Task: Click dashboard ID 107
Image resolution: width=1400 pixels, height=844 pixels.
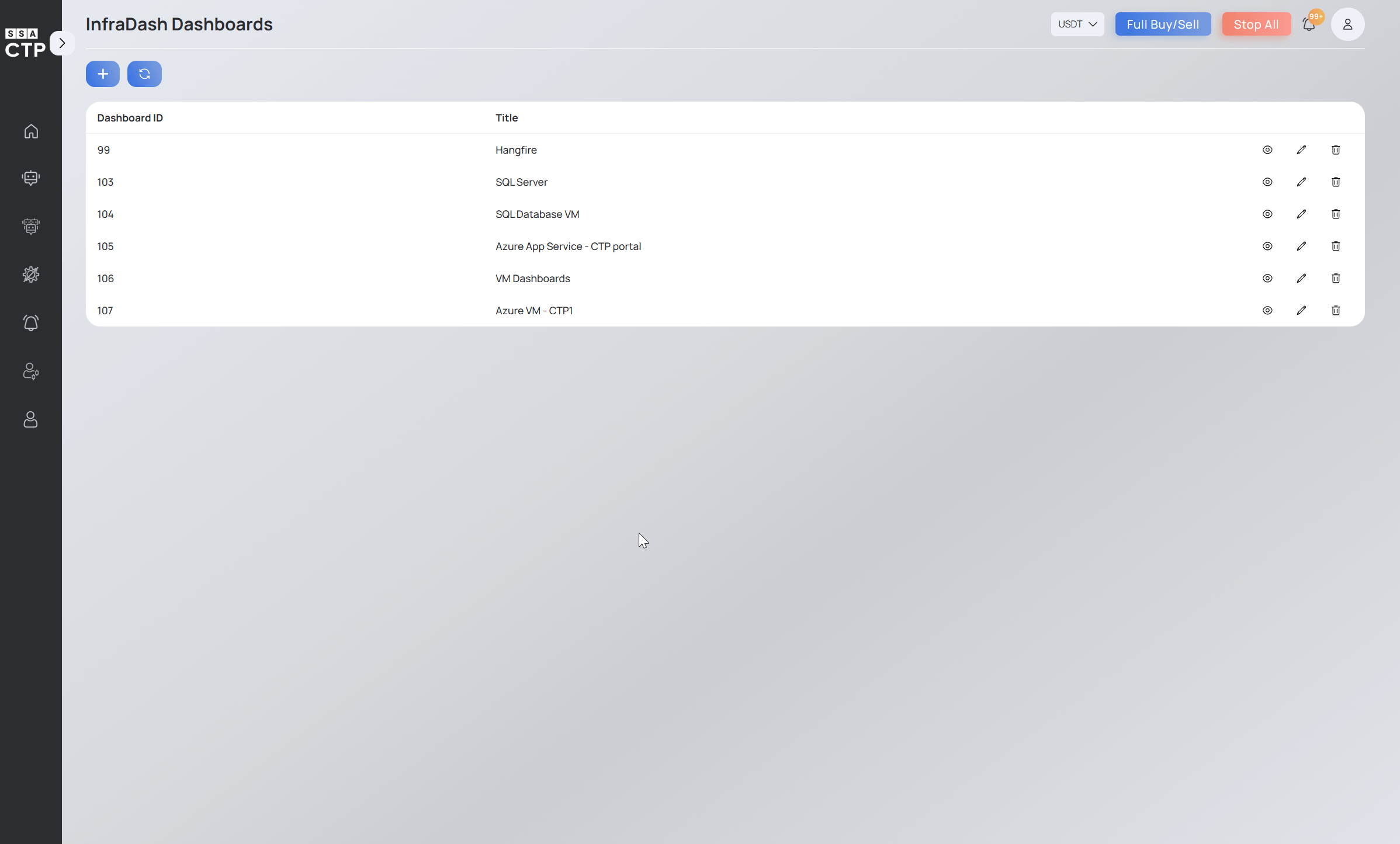Action: coord(105,311)
